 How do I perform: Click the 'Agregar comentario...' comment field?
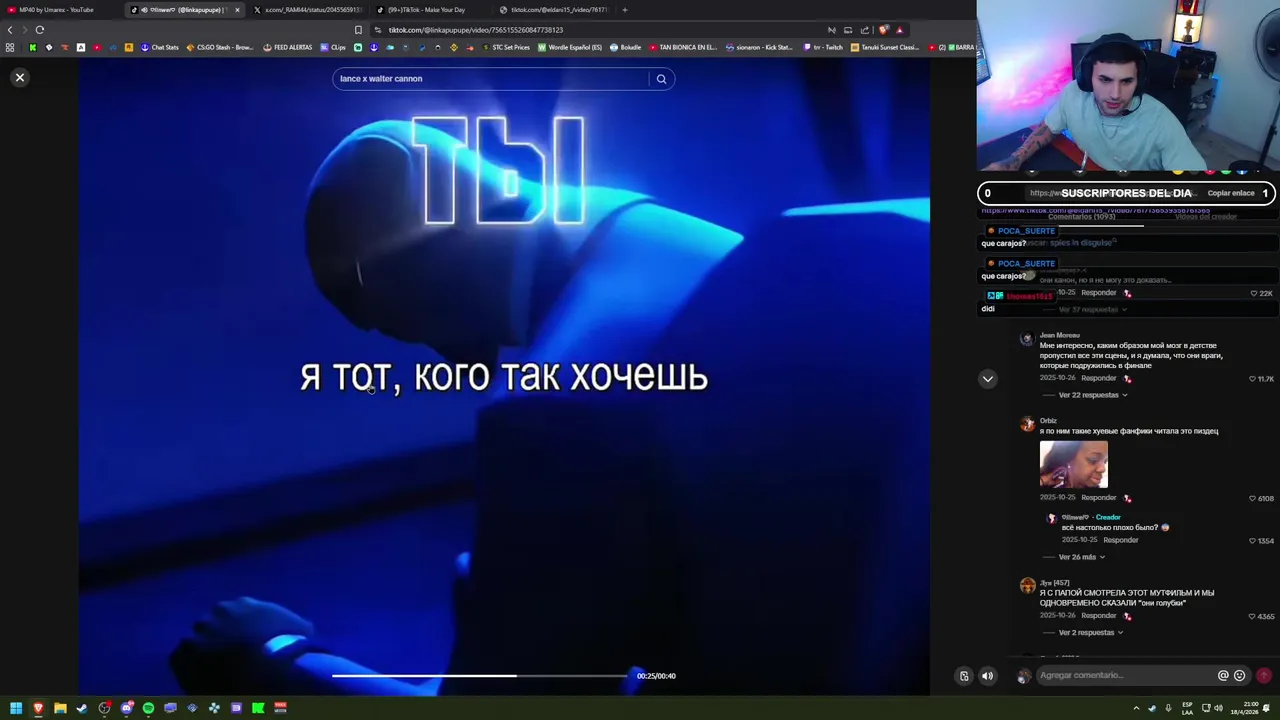(x=1124, y=675)
